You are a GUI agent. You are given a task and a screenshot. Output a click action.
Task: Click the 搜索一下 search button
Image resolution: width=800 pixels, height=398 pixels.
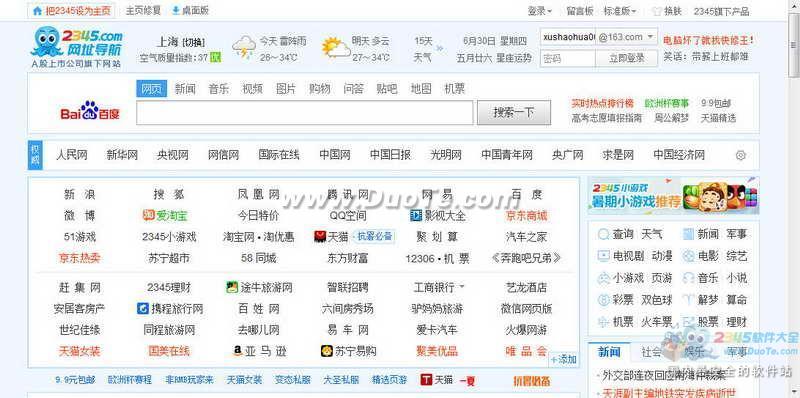pyautogui.click(x=514, y=112)
